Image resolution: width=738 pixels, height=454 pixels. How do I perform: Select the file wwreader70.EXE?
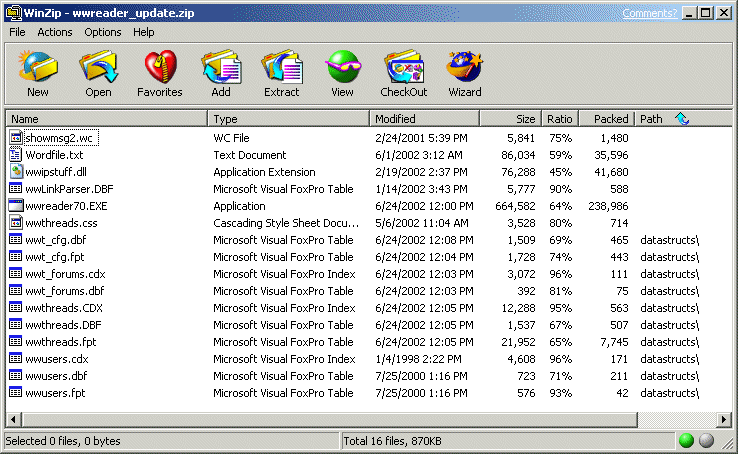click(66, 206)
